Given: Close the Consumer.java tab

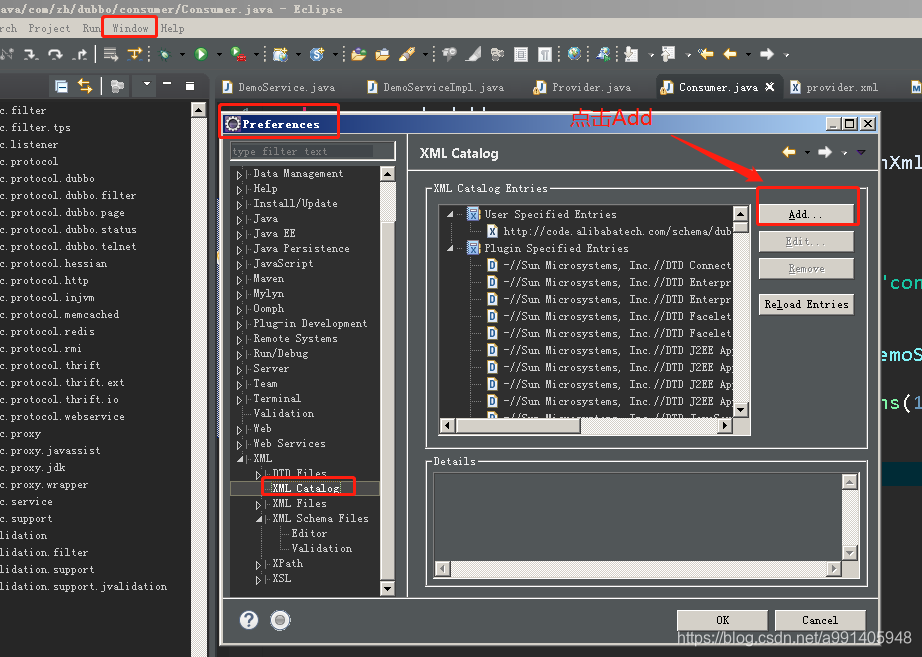Looking at the screenshot, I should coord(769,87).
